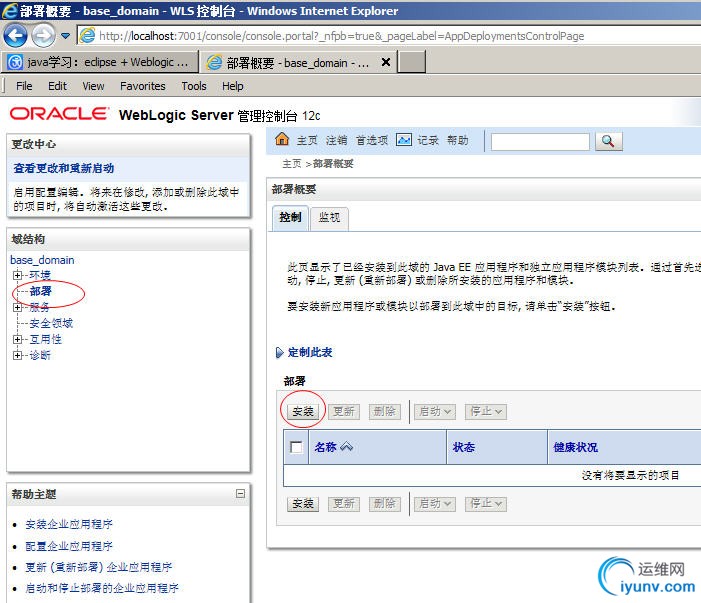The height and width of the screenshot is (603, 701).
Task: Click lower 删除 button below table
Action: point(384,504)
